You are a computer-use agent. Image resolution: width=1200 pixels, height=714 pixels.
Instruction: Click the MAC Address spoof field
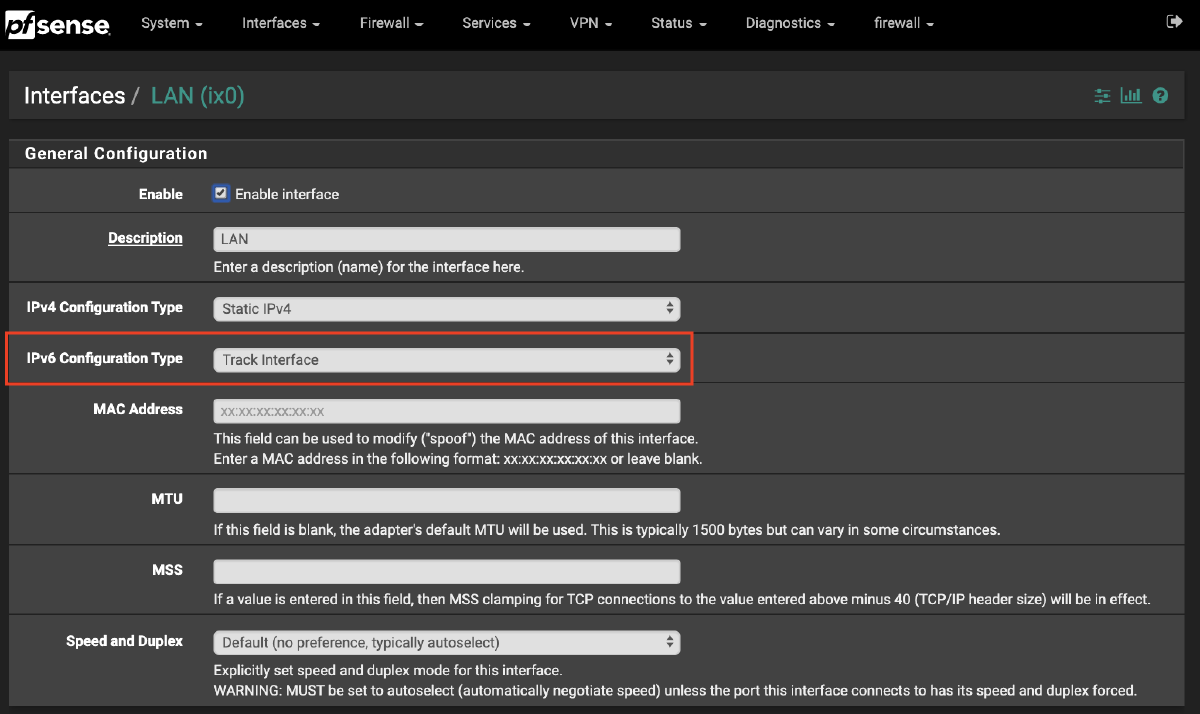tap(446, 410)
